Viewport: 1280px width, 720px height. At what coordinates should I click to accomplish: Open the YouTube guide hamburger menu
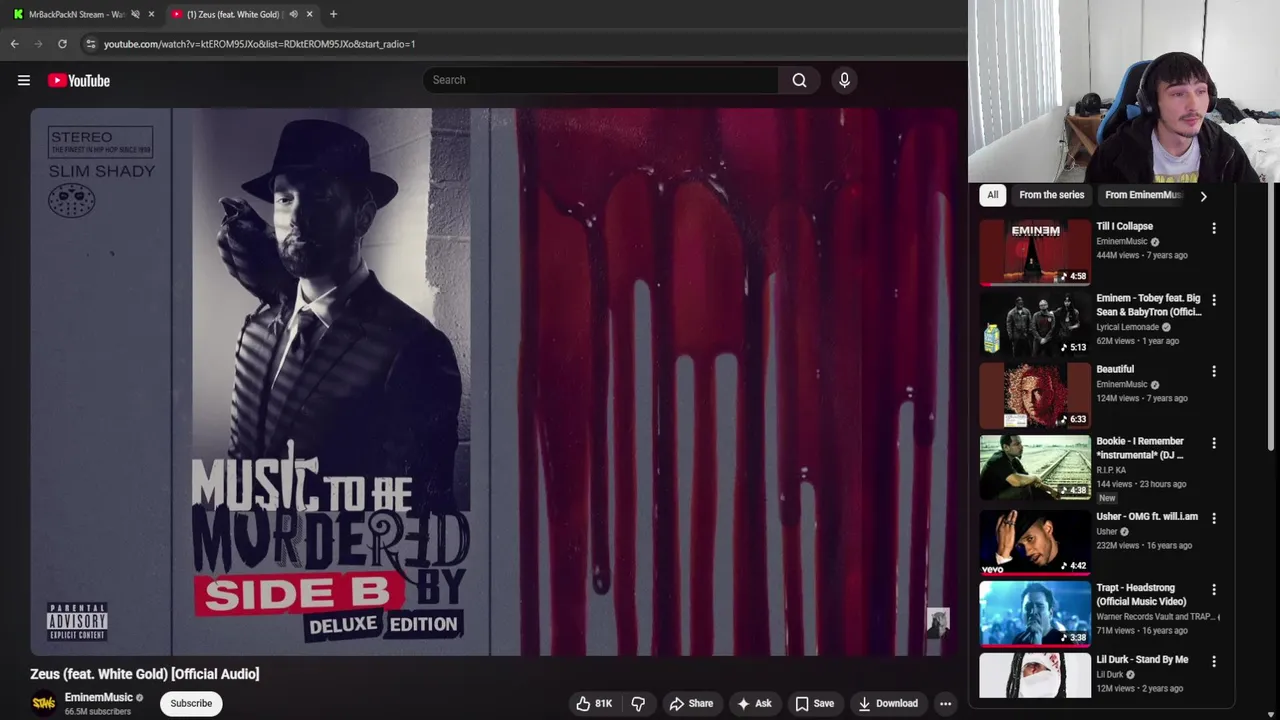(24, 80)
